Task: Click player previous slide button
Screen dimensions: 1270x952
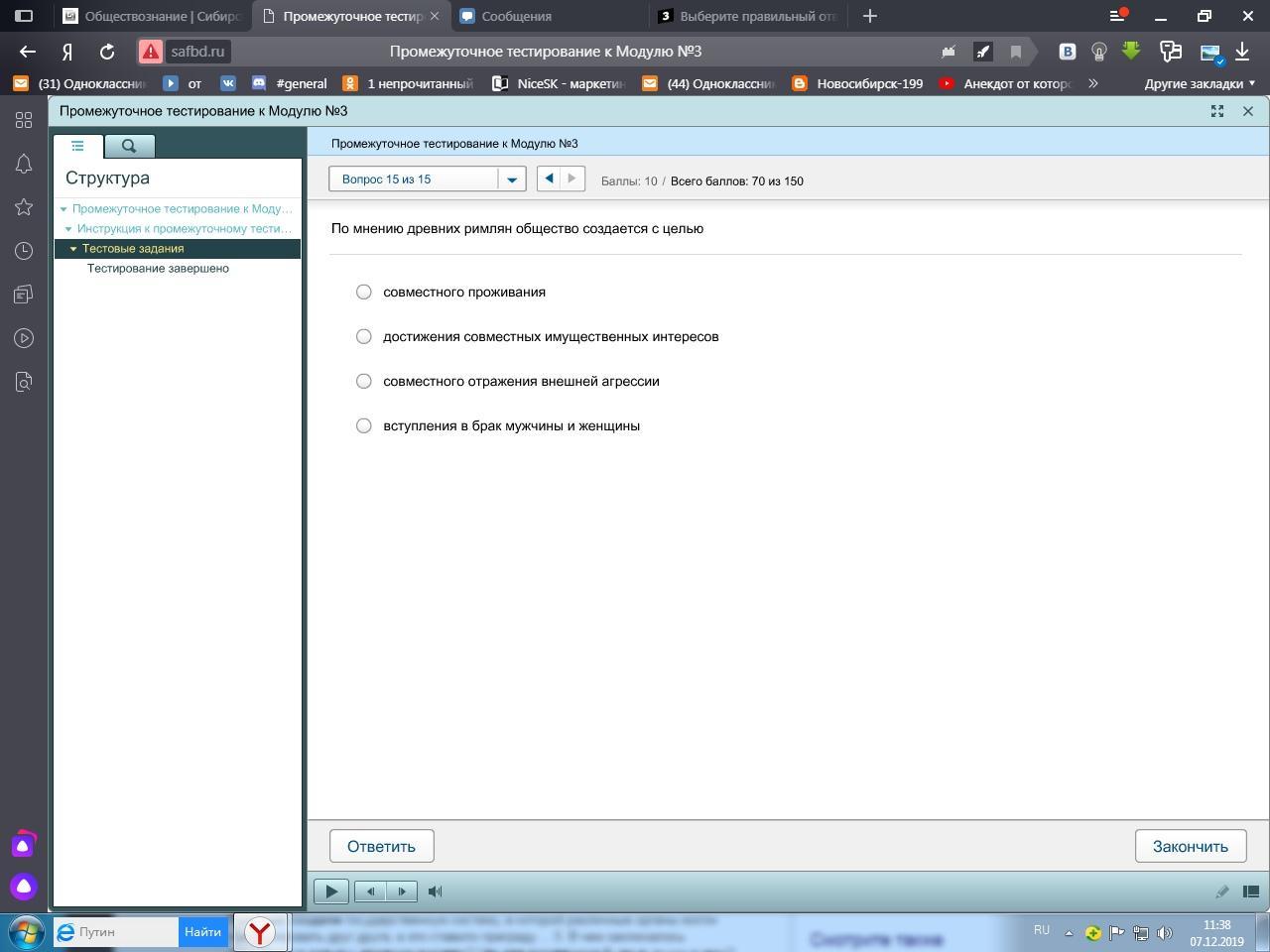Action: (370, 892)
